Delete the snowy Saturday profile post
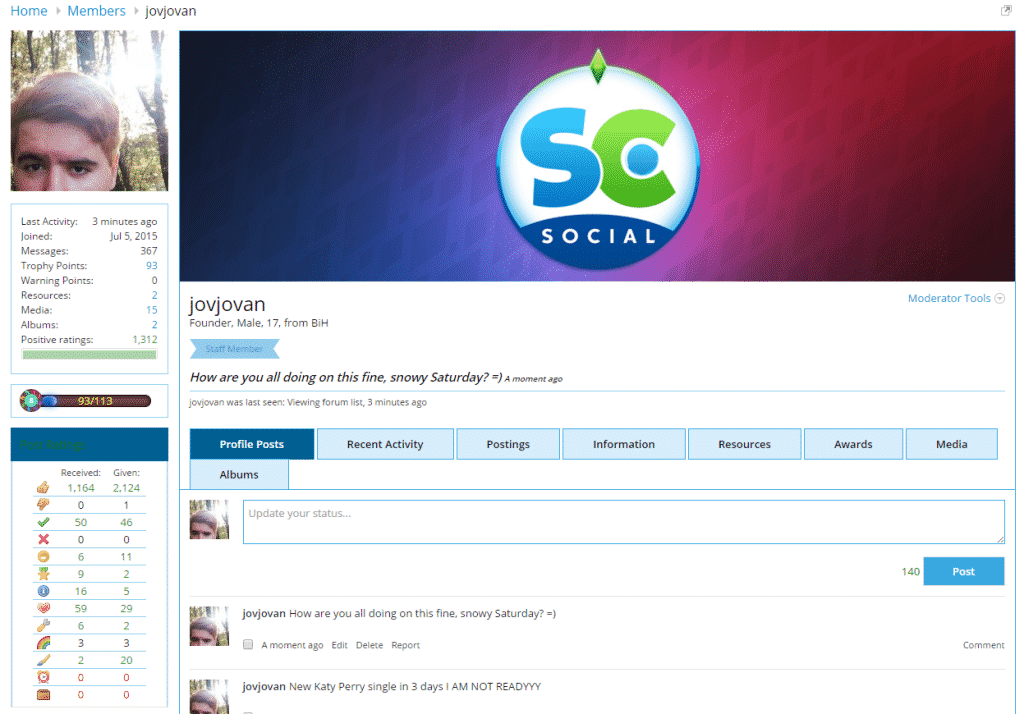This screenshot has width=1024, height=714. tap(370, 645)
